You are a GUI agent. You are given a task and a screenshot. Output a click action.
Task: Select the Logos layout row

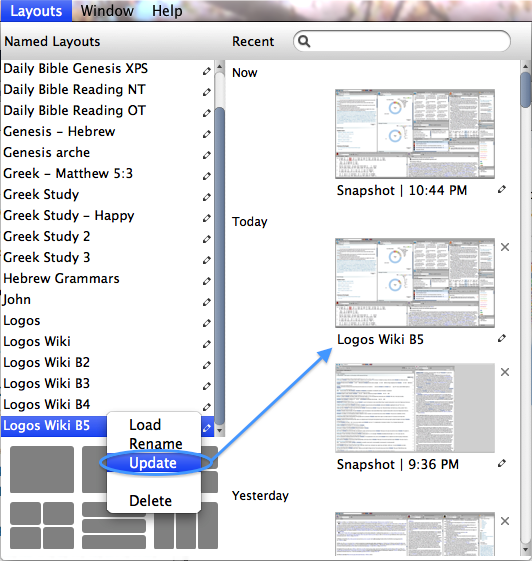[x=107, y=321]
